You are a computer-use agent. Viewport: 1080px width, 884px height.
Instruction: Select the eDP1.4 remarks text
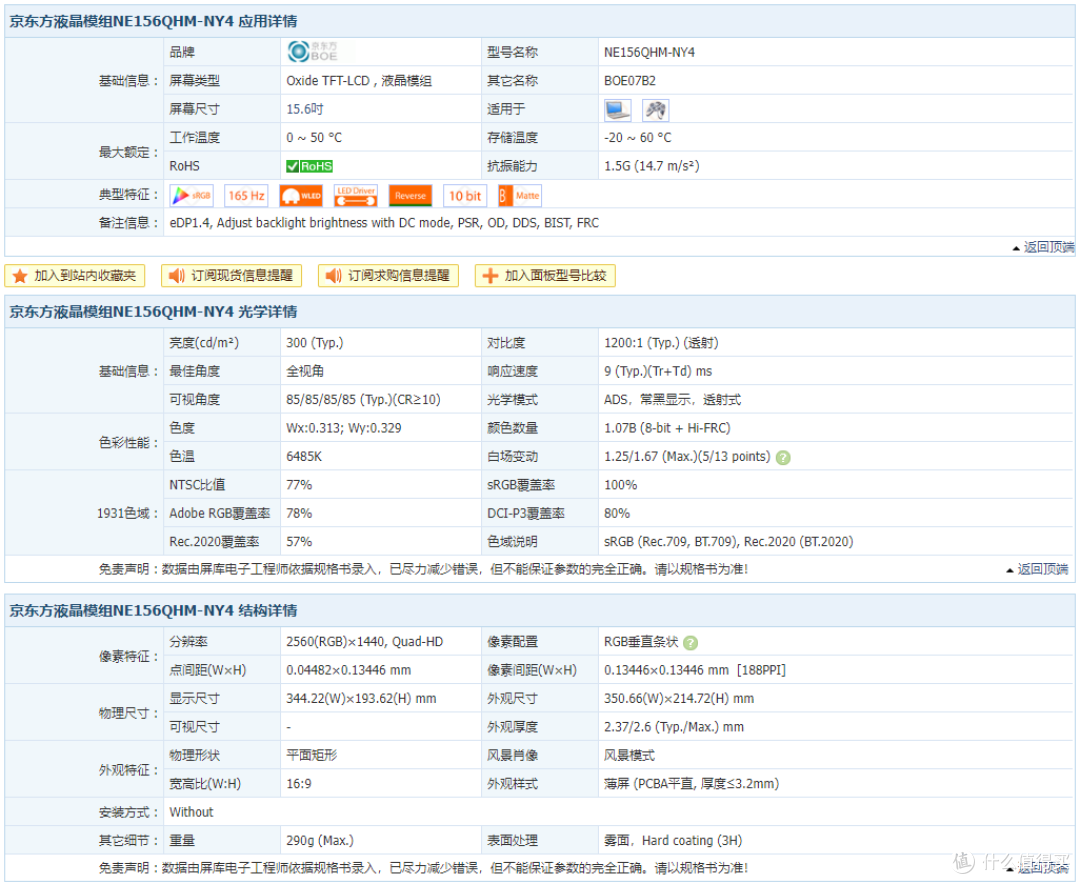384,223
